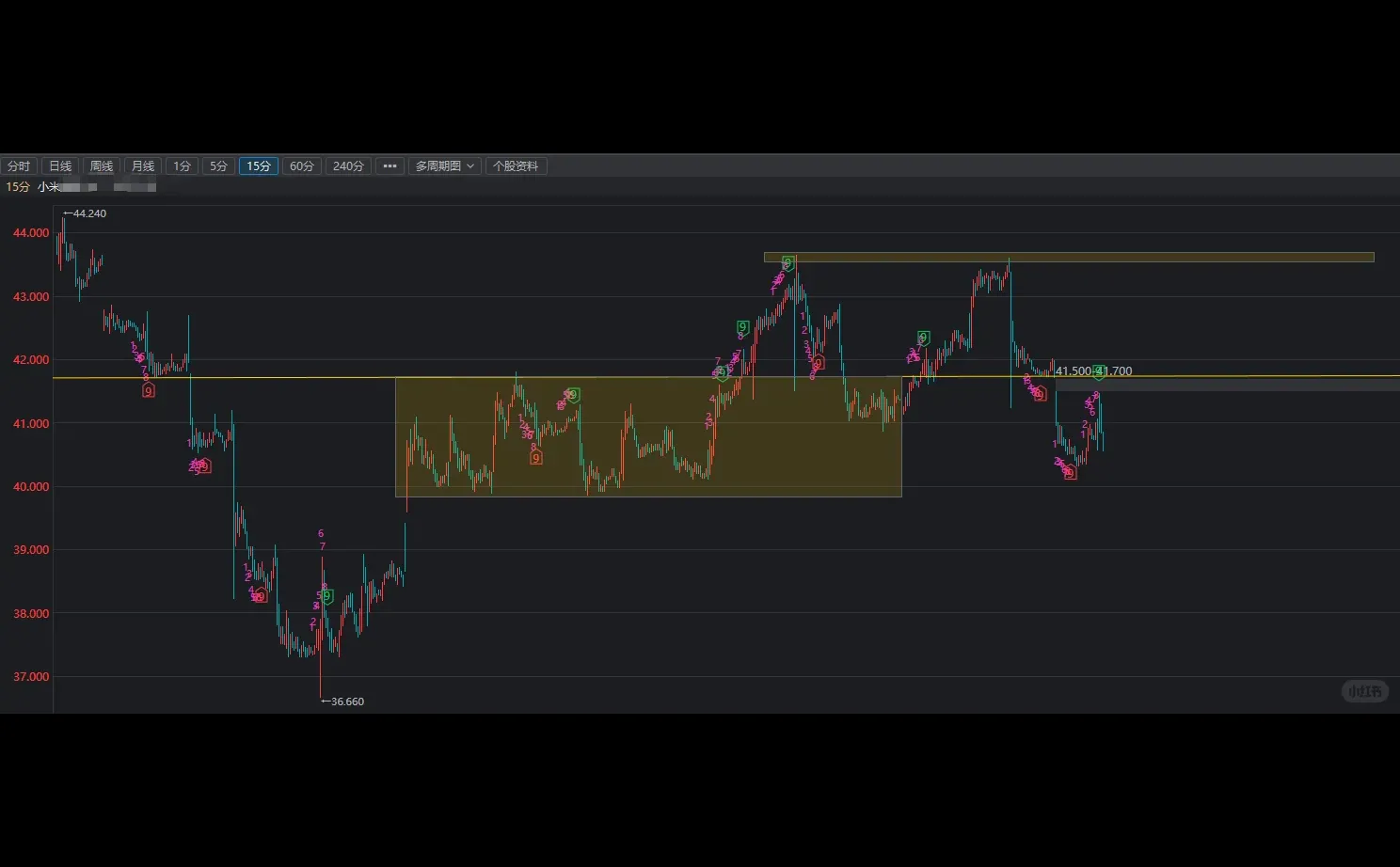The image size is (1400, 867).
Task: Click the 39.000 price axis label
Action: (x=31, y=550)
